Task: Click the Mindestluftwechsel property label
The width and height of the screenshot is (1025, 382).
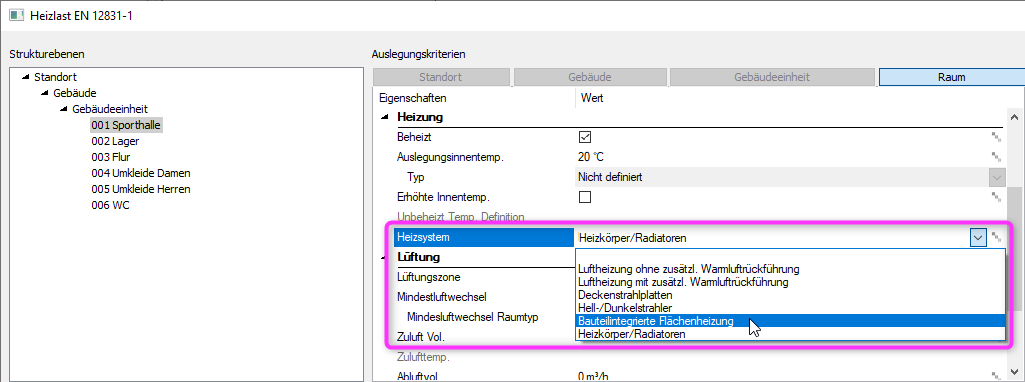Action: click(441, 297)
